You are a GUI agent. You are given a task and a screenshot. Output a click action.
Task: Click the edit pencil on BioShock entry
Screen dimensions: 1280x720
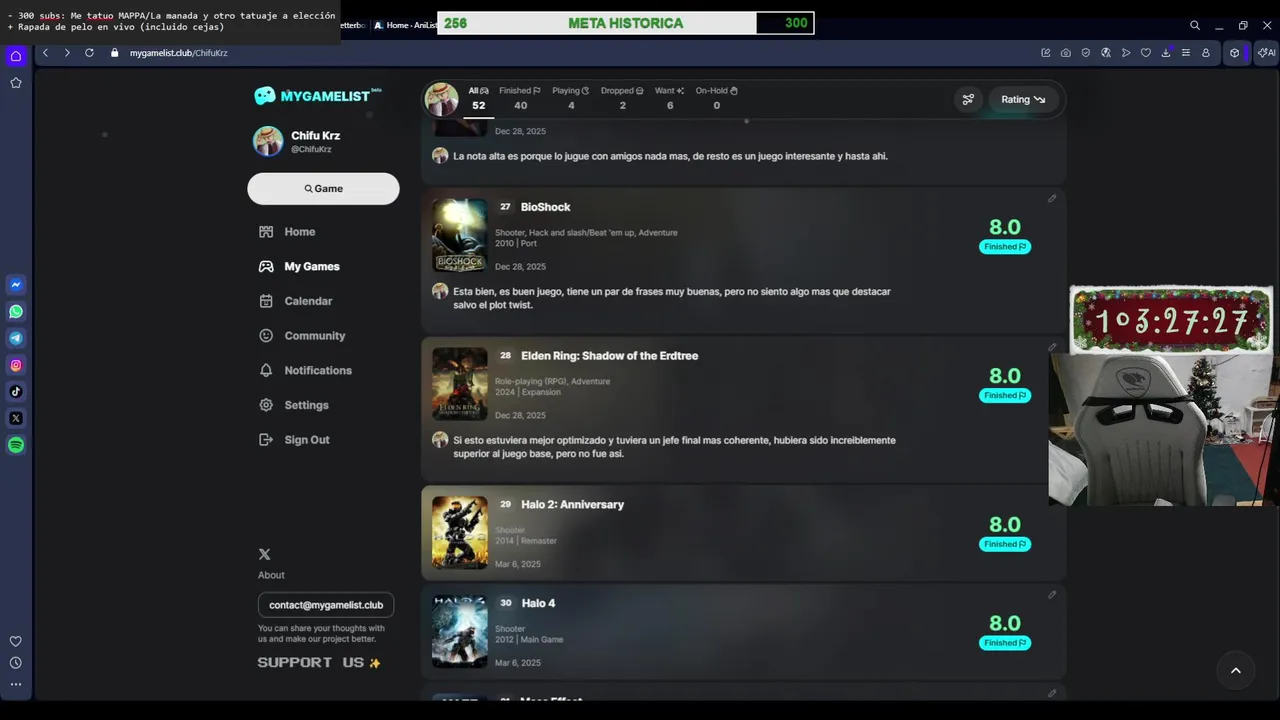coord(1052,198)
